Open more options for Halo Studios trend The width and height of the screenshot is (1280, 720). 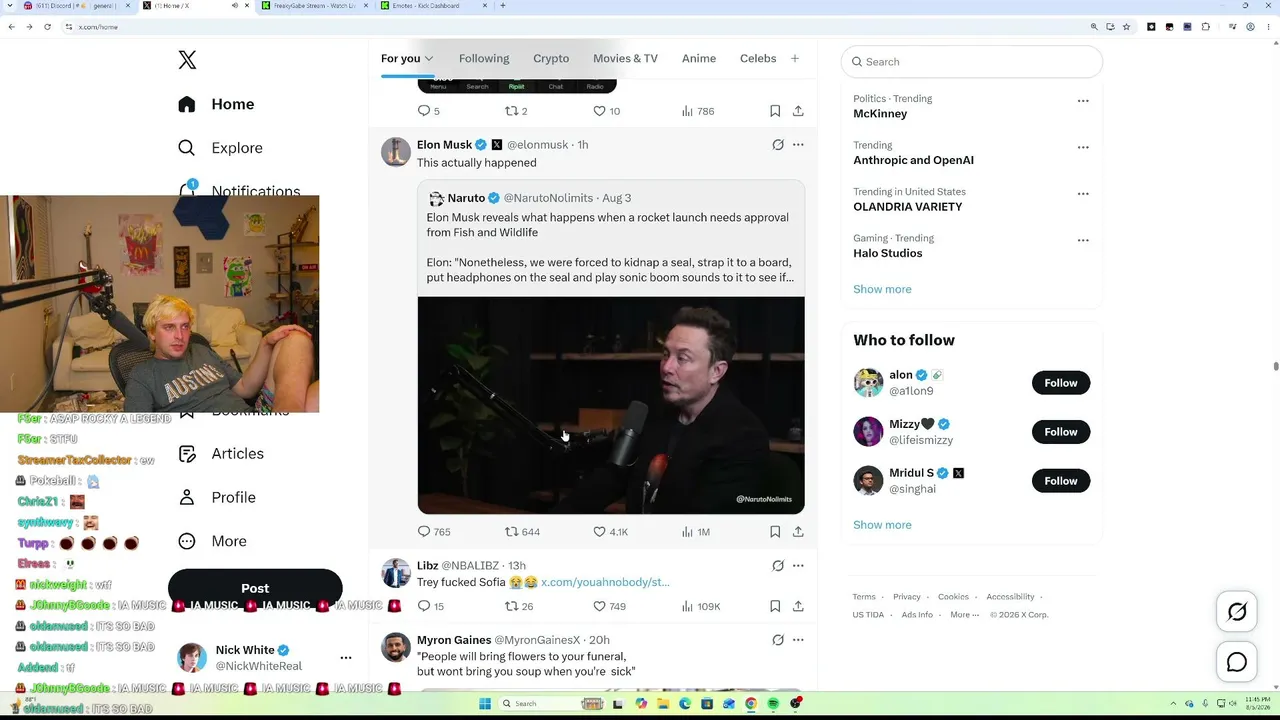[1083, 240]
